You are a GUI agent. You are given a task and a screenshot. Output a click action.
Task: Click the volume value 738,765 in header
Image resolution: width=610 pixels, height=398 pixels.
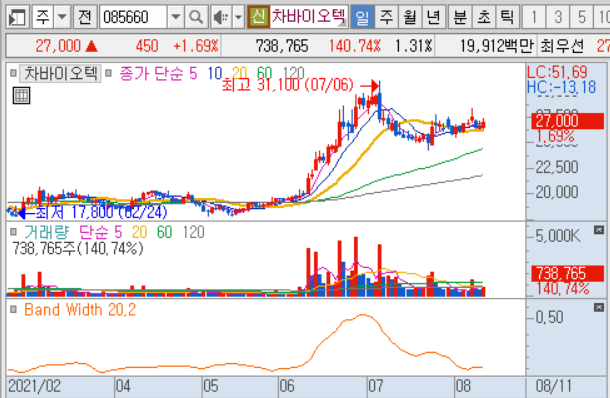pyautogui.click(x=282, y=46)
